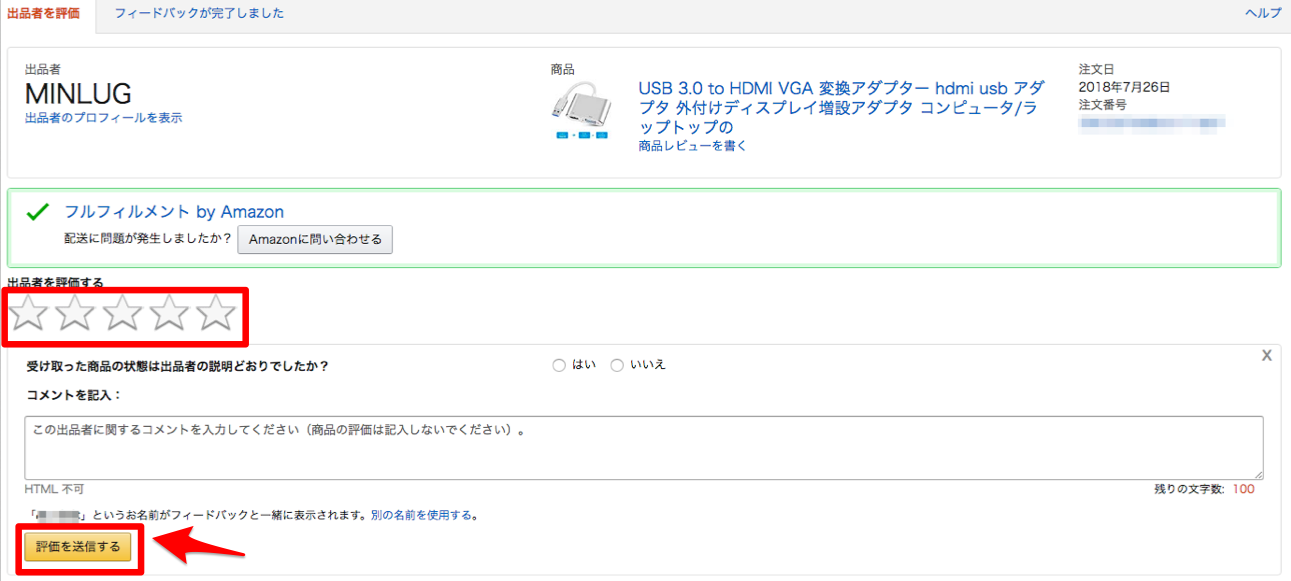Open the USB 3.0 to HDMI product page
Screen dimensions: 1291x581
pos(840,88)
